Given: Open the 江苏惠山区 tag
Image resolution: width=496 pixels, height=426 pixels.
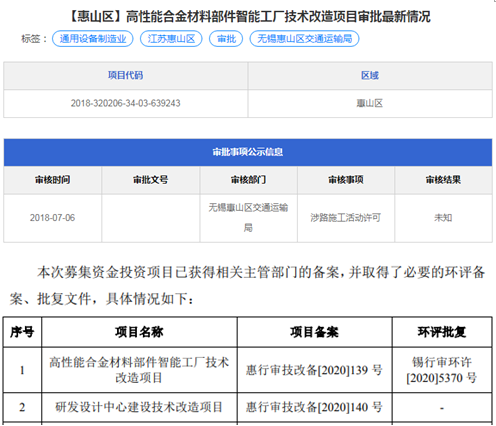Looking at the screenshot, I should [x=171, y=39].
